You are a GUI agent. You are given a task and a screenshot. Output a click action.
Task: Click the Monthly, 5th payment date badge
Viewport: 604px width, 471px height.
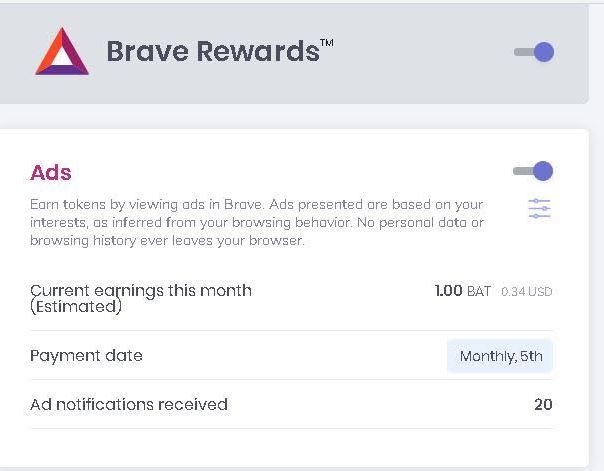500,356
